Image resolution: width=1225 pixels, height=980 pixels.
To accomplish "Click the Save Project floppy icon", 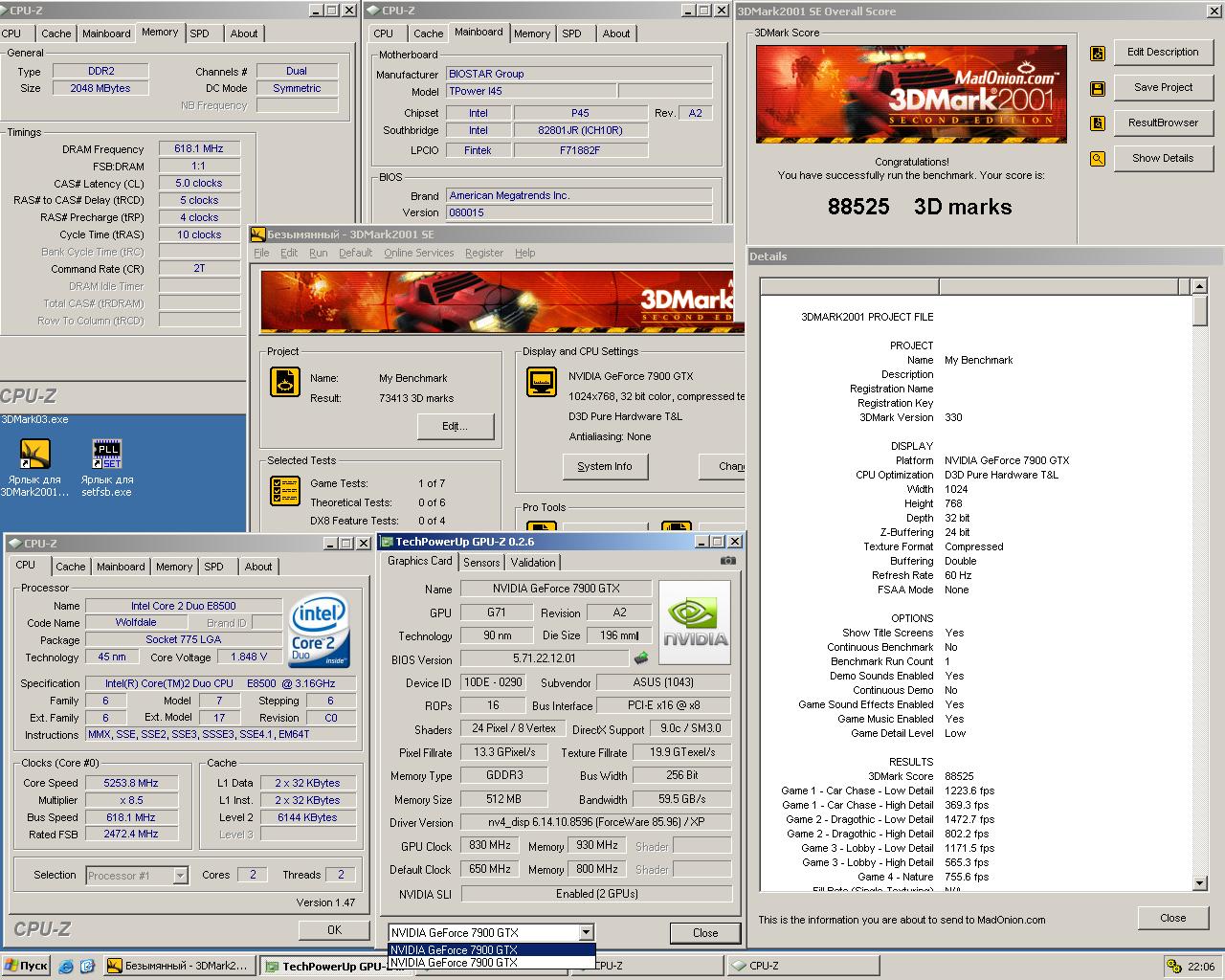I will (1098, 89).
